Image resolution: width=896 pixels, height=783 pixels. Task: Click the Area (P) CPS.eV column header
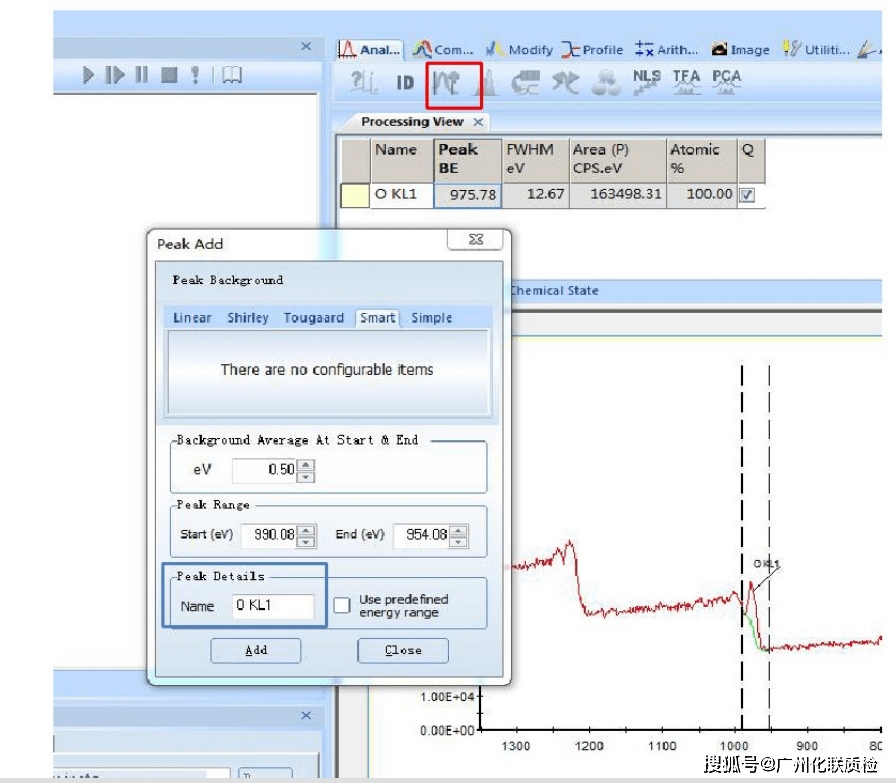coord(618,159)
